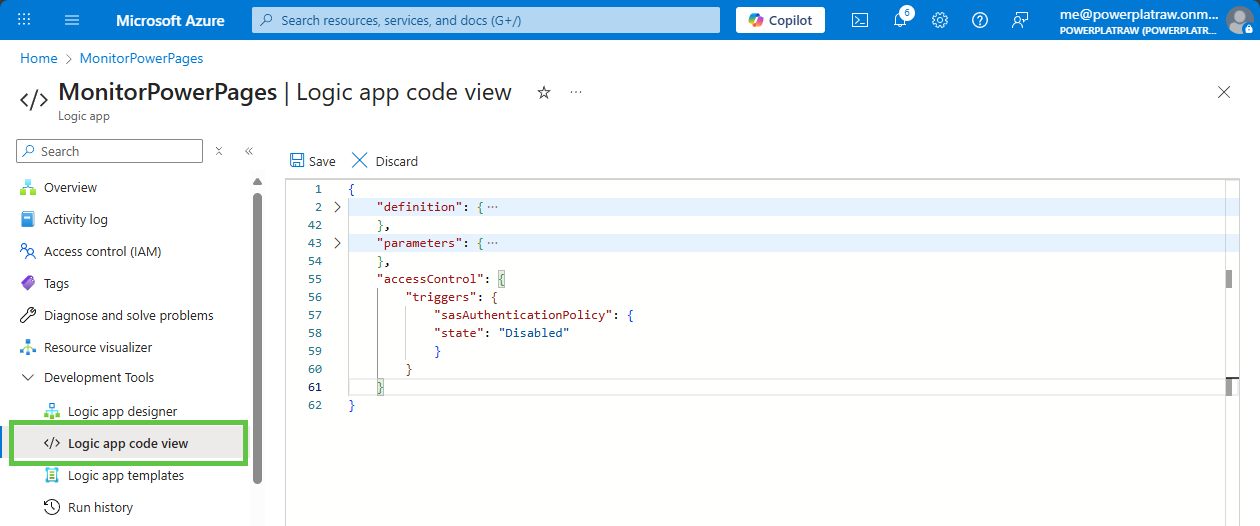Viewport: 1260px width, 526px height.
Task: Click the Access control people icon
Action: click(x=28, y=251)
